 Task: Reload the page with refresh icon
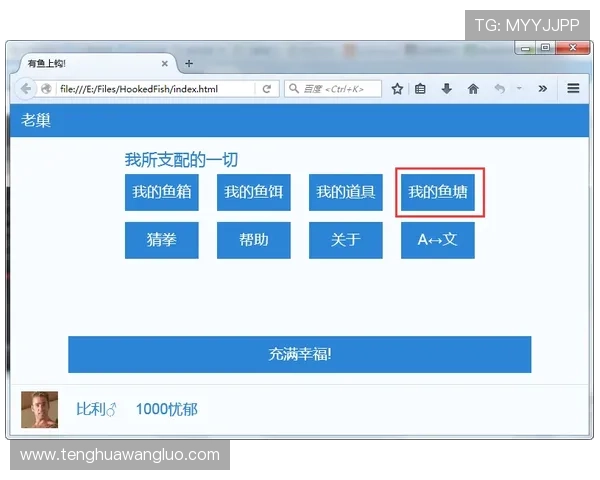click(267, 89)
